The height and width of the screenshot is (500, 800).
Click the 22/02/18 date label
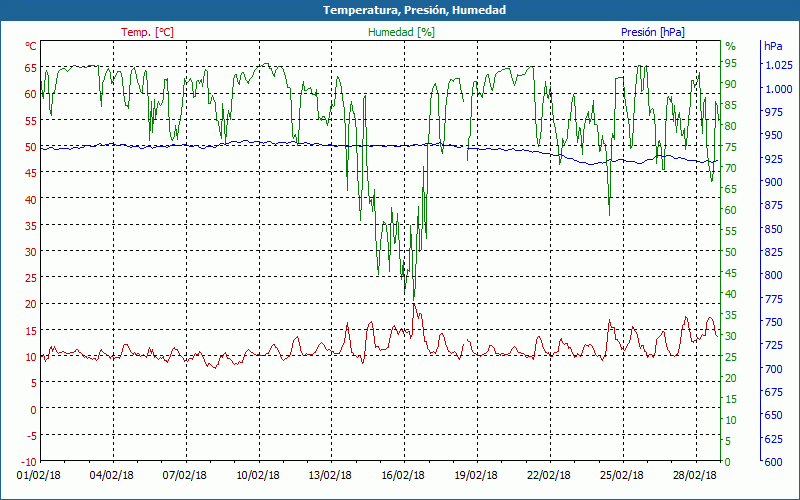551,476
